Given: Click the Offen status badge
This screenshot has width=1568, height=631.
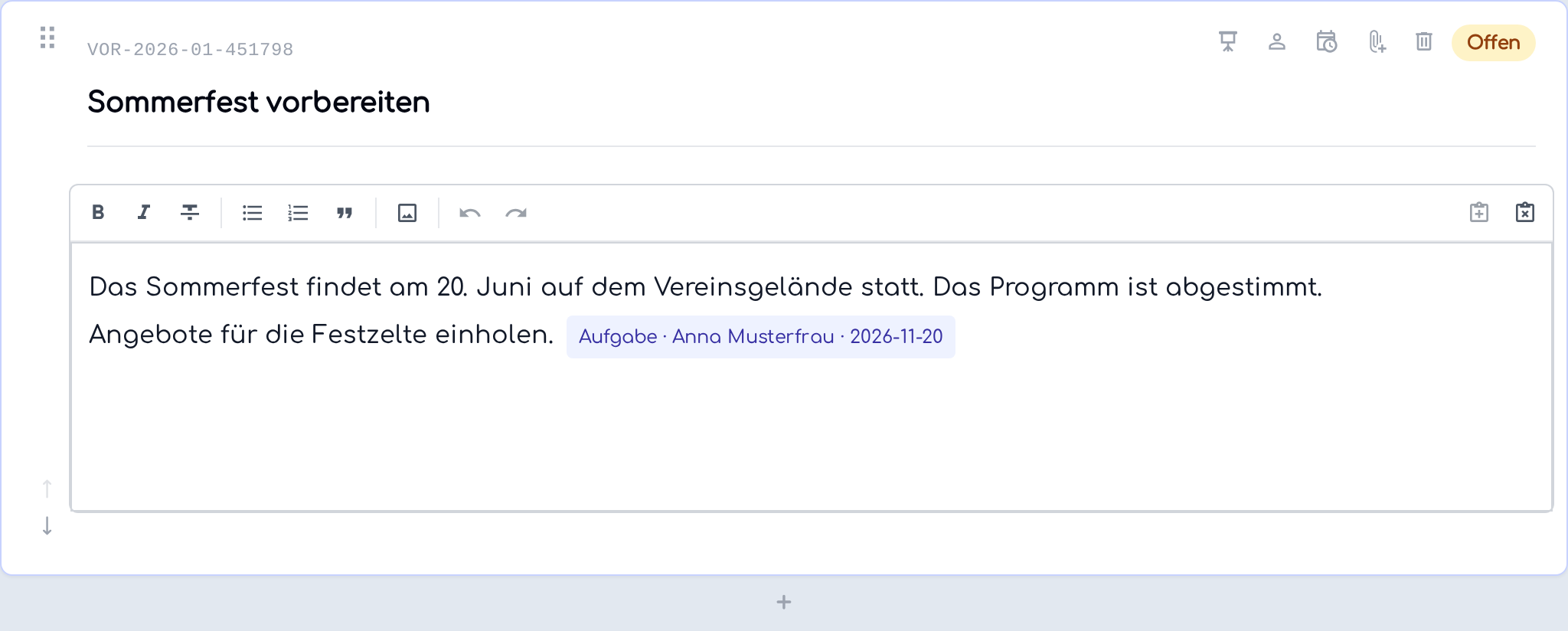Looking at the screenshot, I should [x=1494, y=42].
